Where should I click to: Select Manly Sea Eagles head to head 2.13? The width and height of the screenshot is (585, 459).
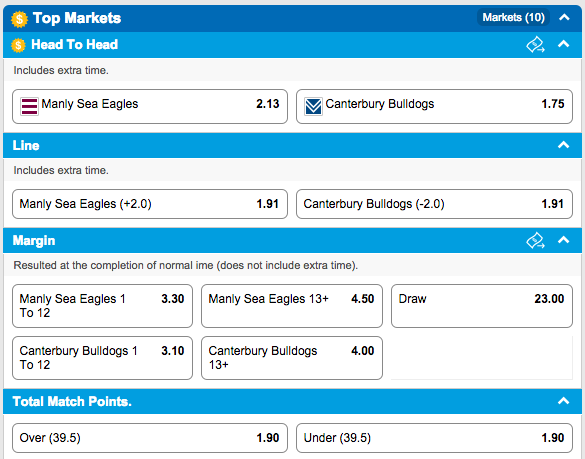pos(150,106)
